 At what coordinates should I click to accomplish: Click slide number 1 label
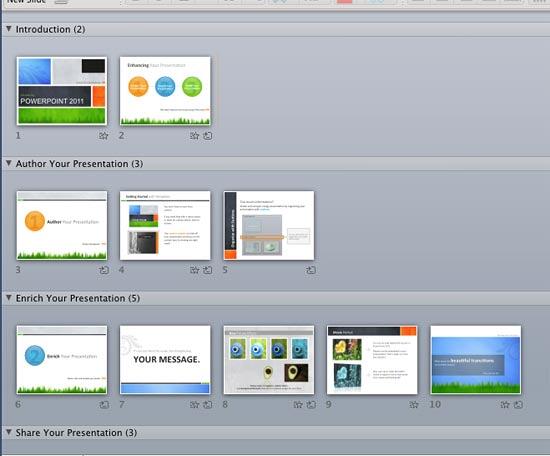(x=18, y=135)
